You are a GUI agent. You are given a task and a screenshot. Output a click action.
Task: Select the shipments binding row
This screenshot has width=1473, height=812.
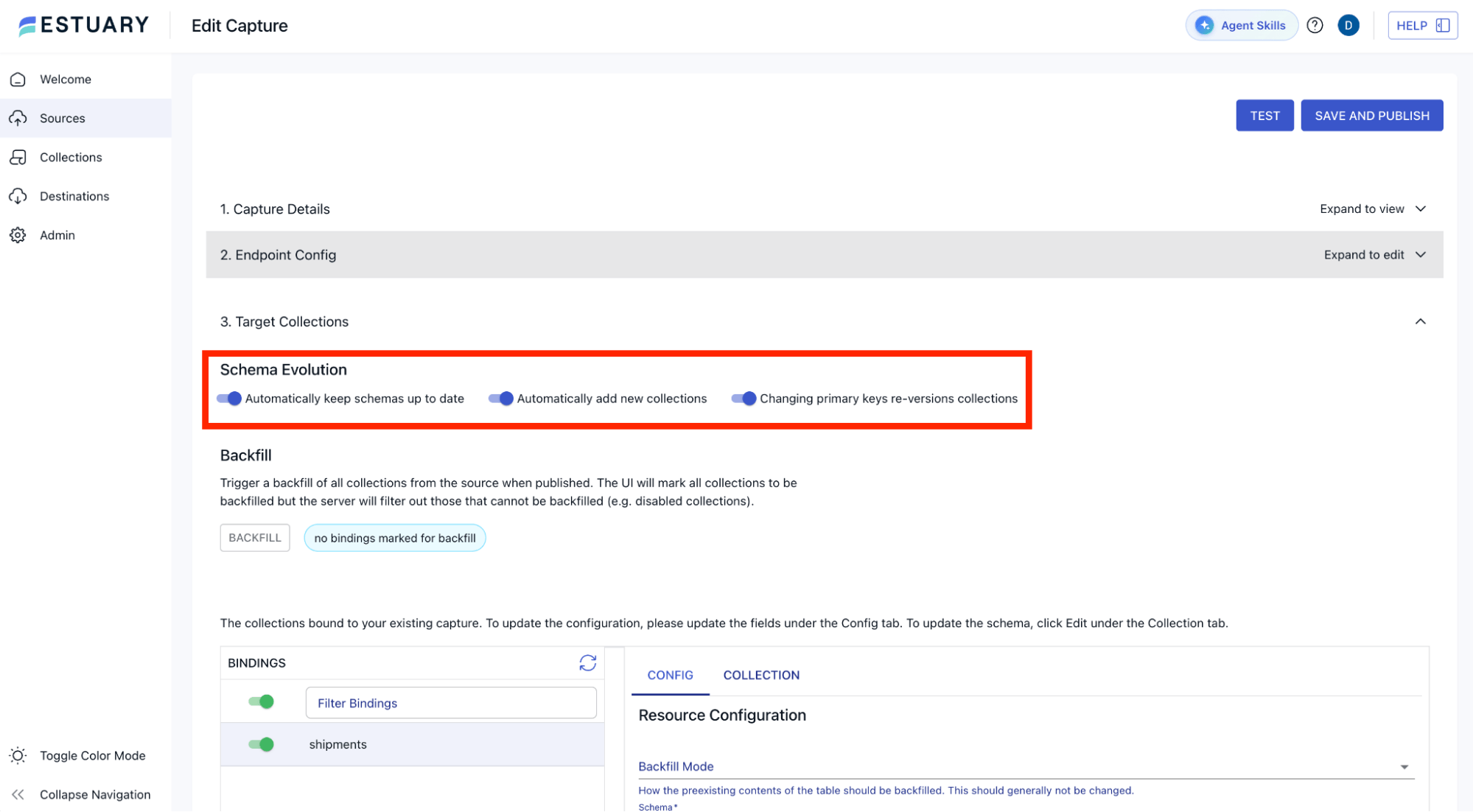[412, 744]
